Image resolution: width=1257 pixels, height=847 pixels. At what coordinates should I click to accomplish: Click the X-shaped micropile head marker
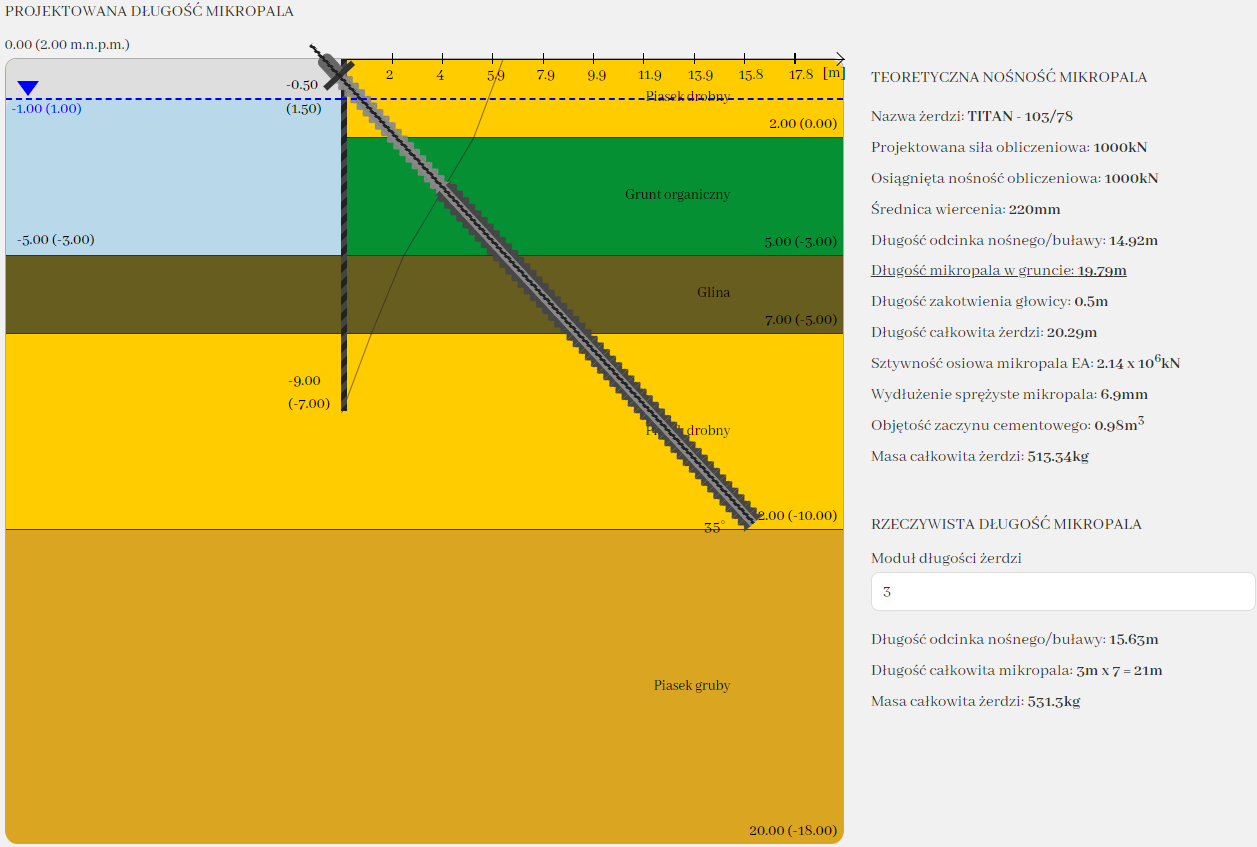pyautogui.click(x=338, y=74)
